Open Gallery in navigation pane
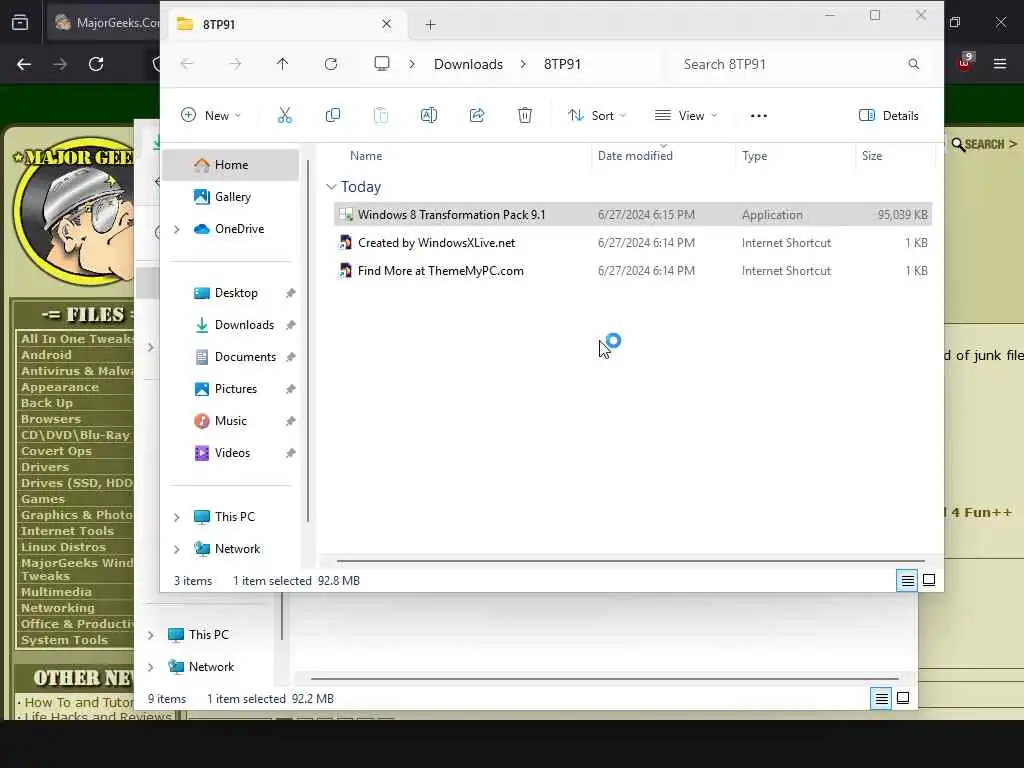The image size is (1024, 768). [230, 197]
